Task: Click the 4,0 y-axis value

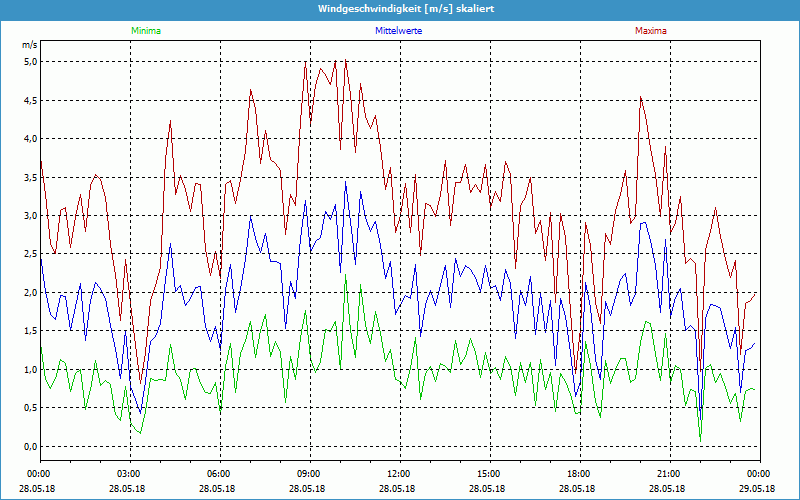Action: coord(31,139)
